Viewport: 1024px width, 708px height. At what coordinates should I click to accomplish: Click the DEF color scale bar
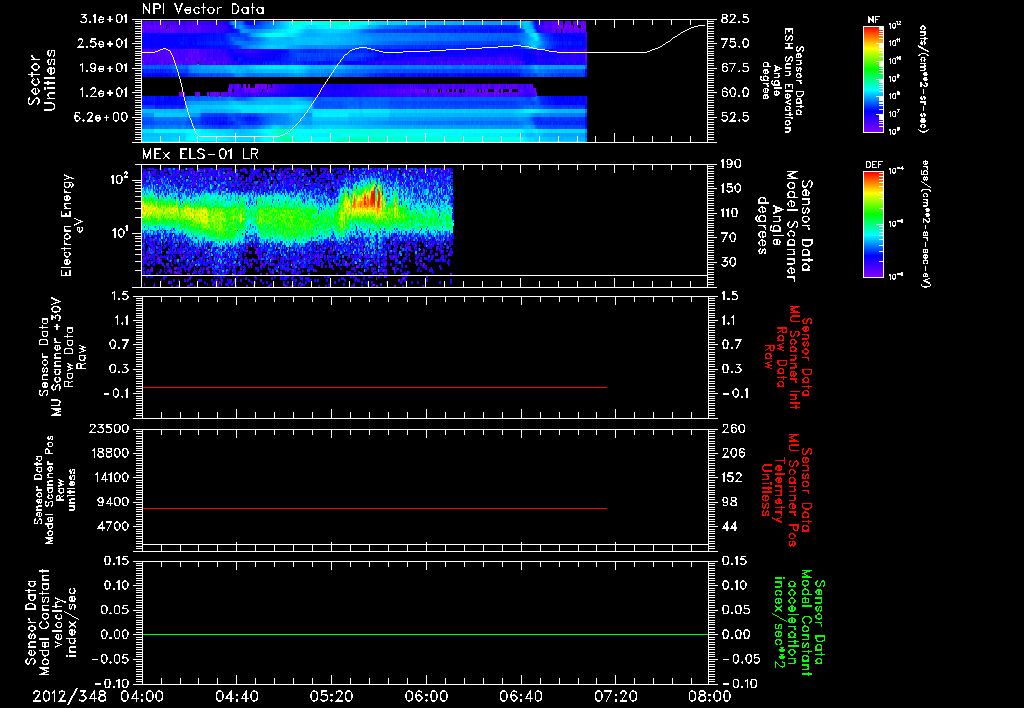click(873, 223)
